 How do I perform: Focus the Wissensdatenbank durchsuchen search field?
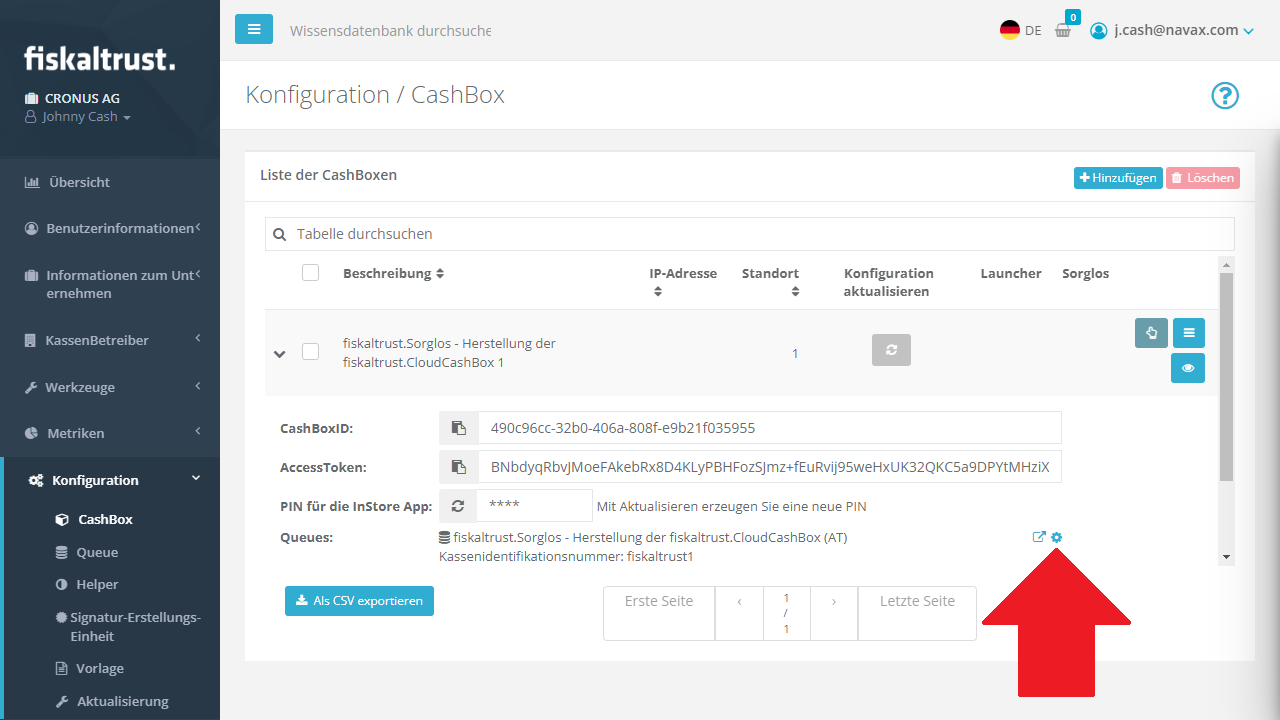390,31
